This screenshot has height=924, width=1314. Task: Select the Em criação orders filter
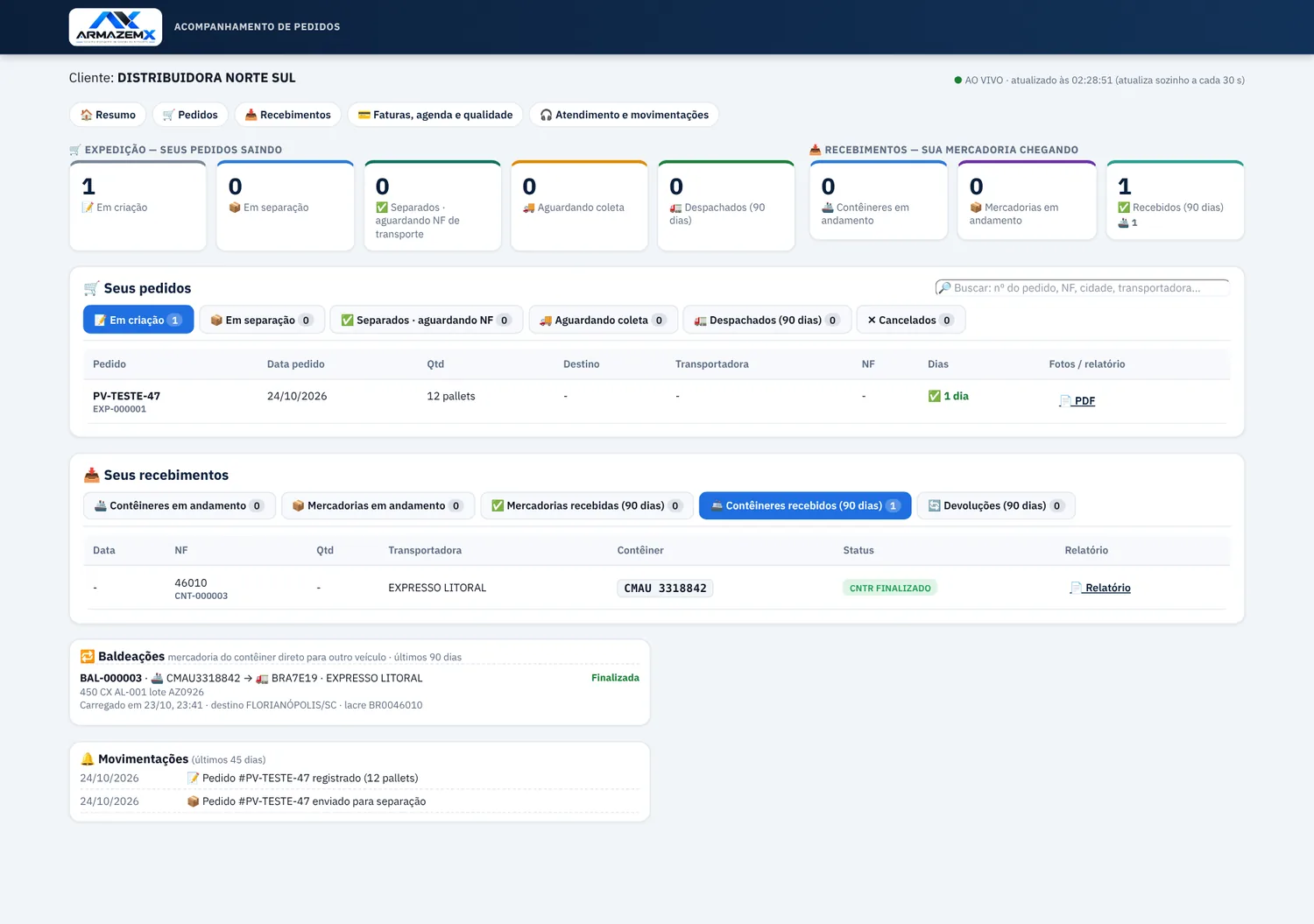138,320
